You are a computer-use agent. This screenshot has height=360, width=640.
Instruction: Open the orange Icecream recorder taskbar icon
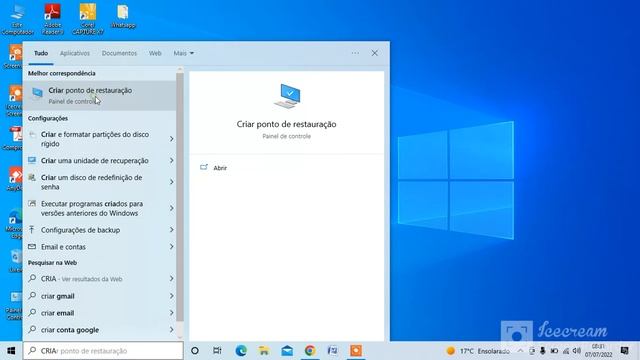coord(356,351)
